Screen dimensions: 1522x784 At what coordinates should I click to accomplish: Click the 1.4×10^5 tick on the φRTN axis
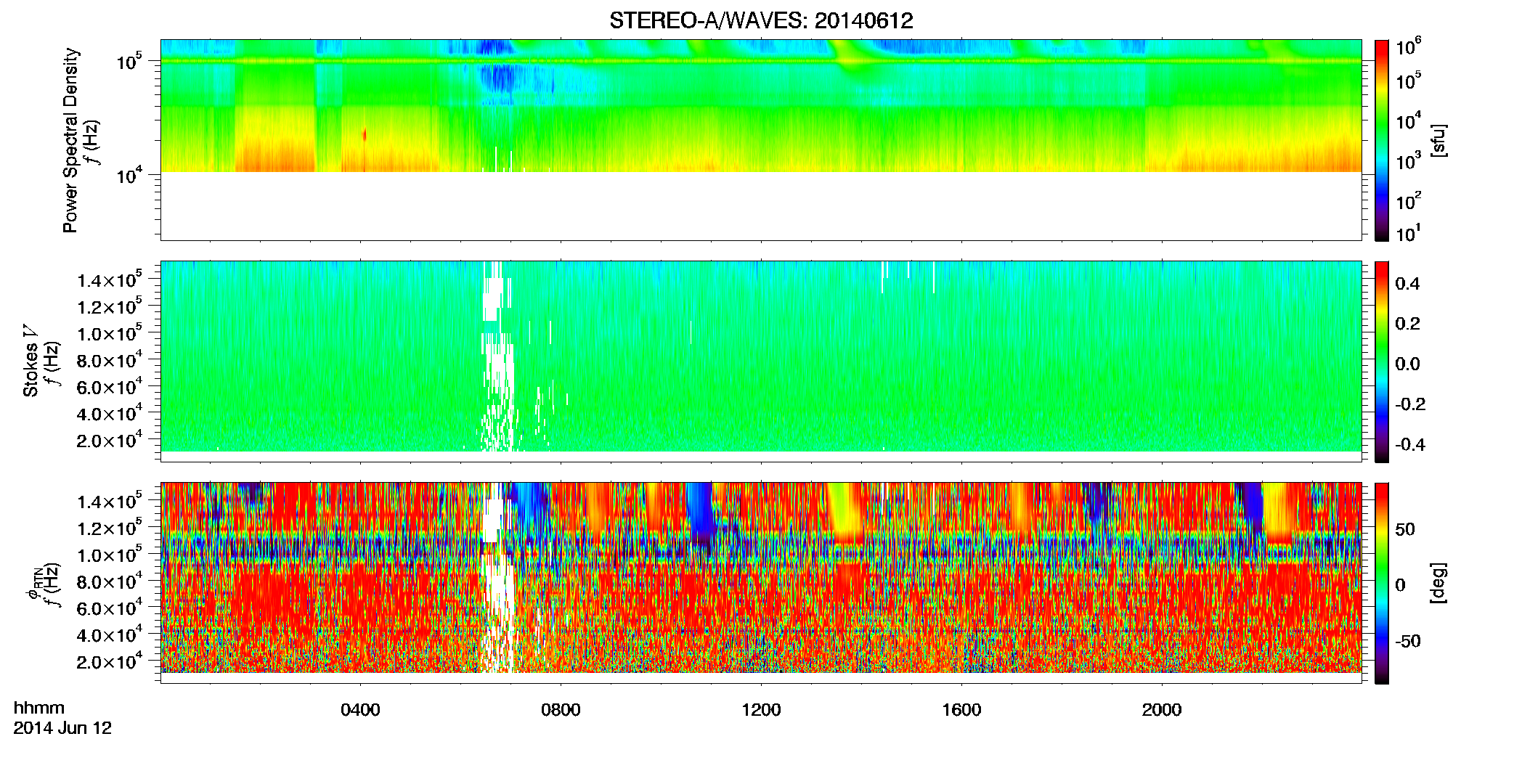coord(109,501)
